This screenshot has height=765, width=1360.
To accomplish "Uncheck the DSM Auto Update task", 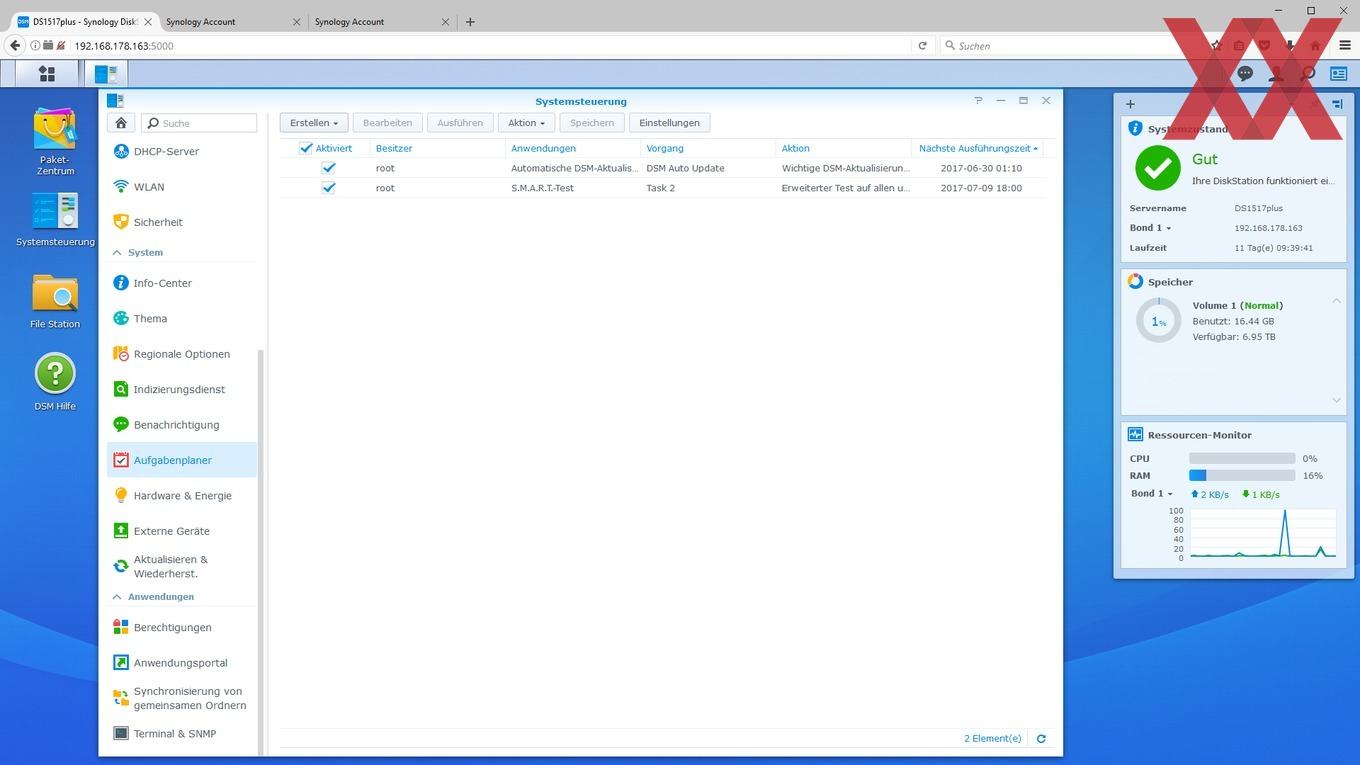I will pos(328,168).
